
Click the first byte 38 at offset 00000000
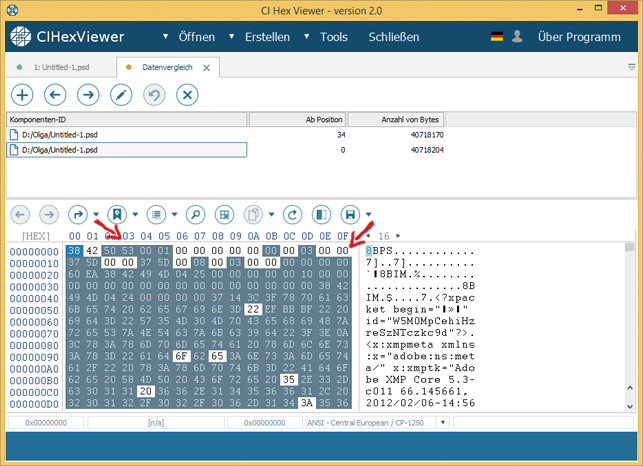pyautogui.click(x=74, y=251)
